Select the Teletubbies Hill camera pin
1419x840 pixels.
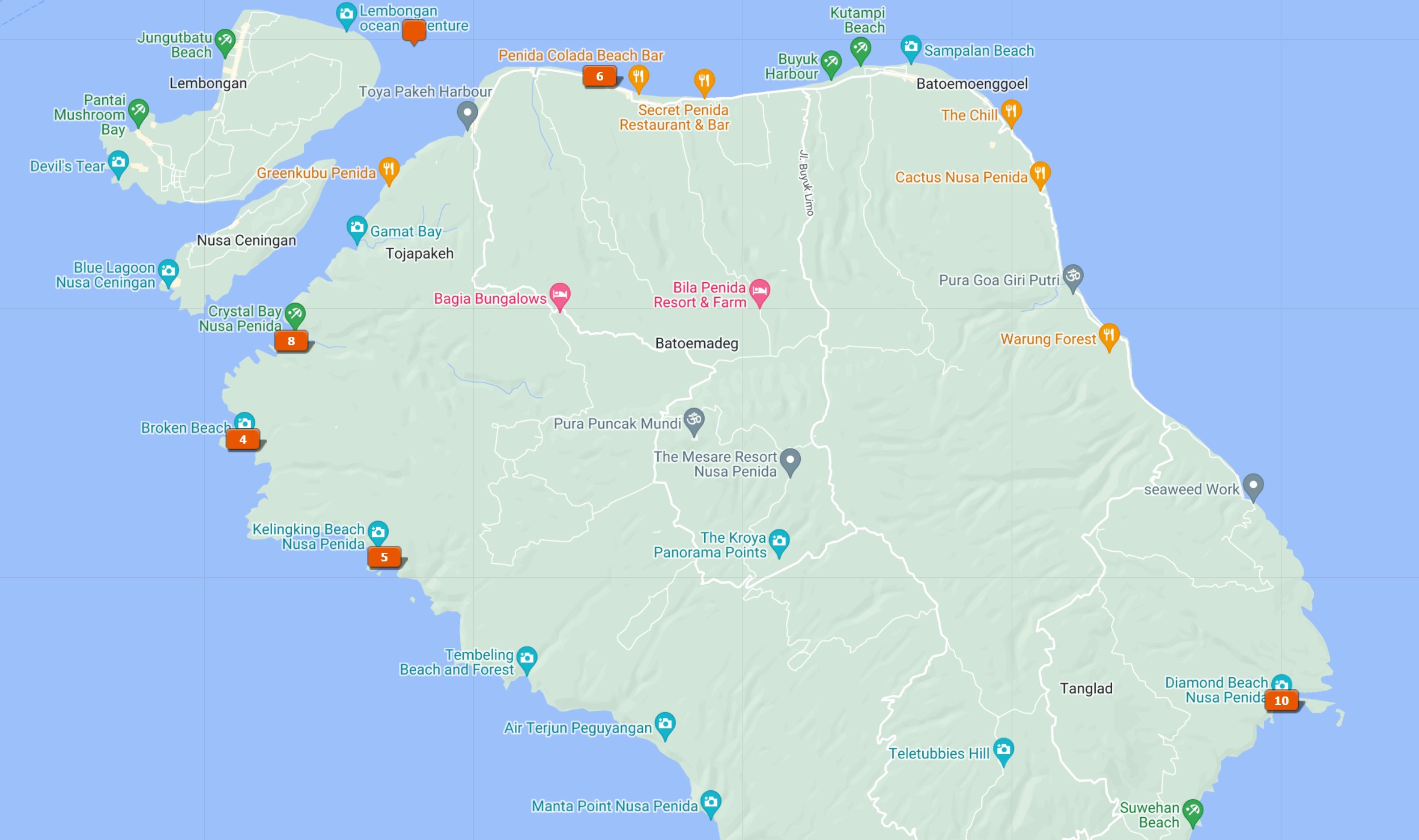tap(1003, 750)
